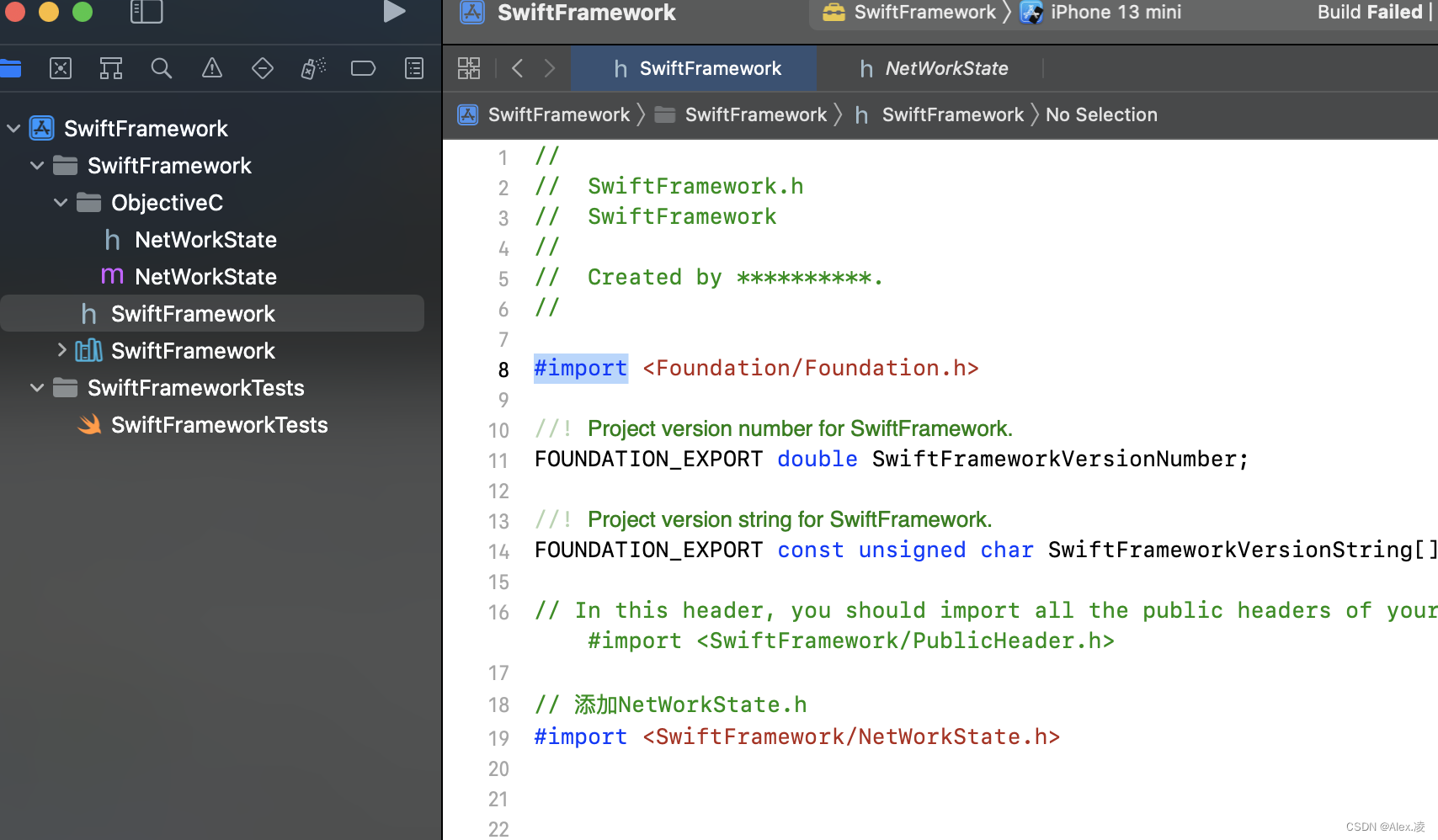The width and height of the screenshot is (1438, 840).
Task: Collapse the SwiftFramework group folder
Action: coord(37,166)
